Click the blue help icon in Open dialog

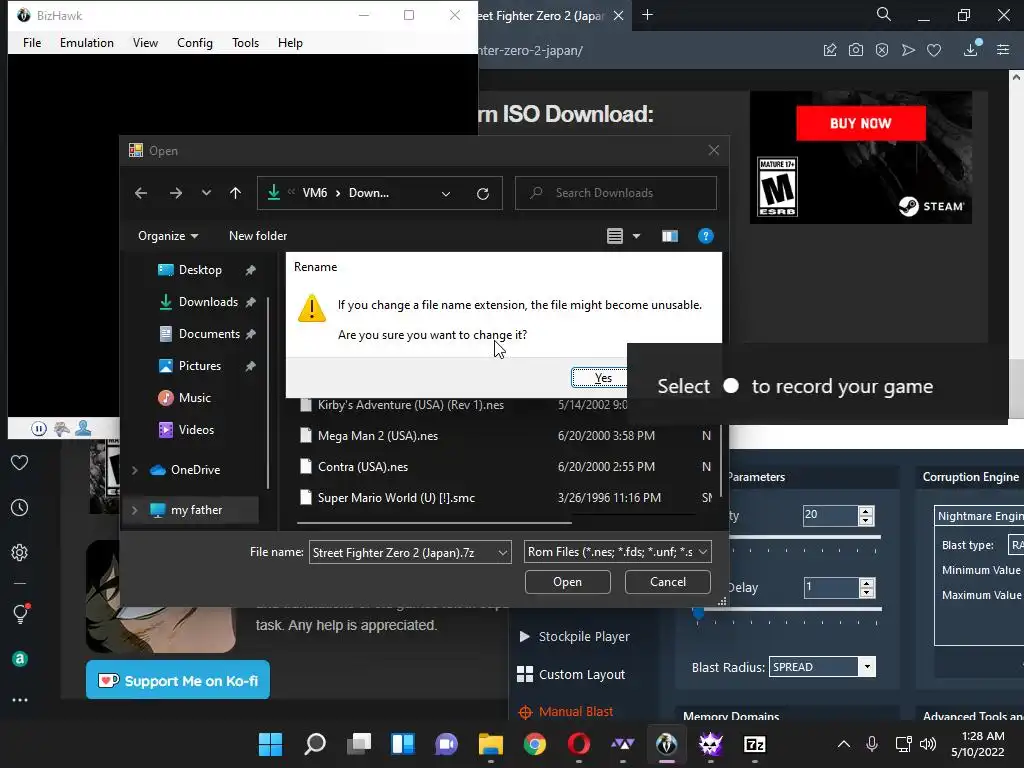coord(705,236)
